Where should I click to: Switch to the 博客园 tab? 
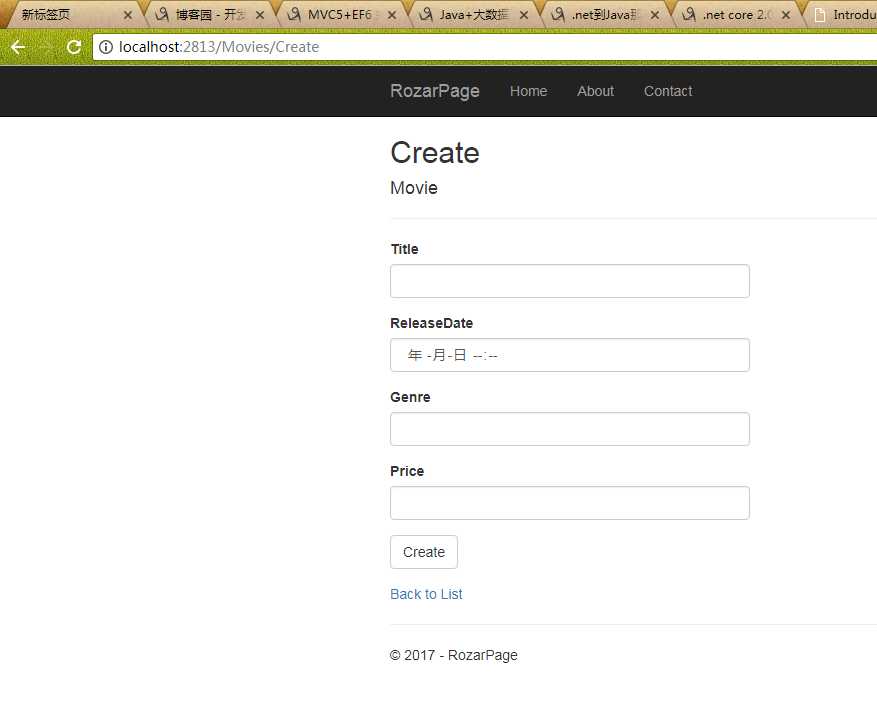pyautogui.click(x=210, y=15)
